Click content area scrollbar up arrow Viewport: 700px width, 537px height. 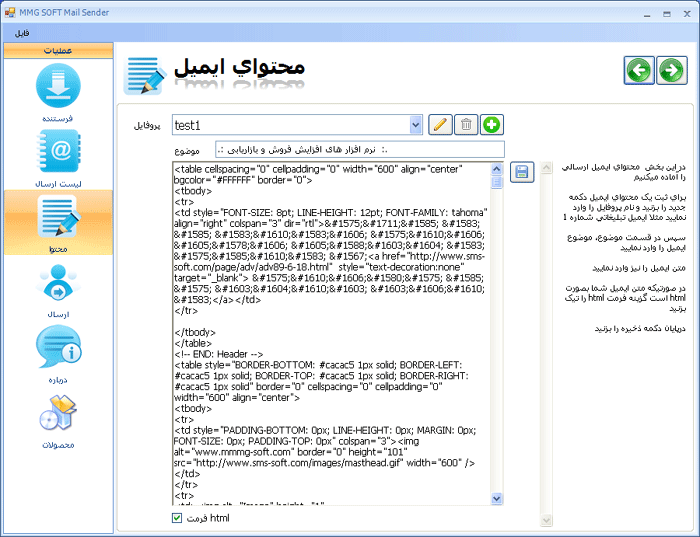point(496,169)
